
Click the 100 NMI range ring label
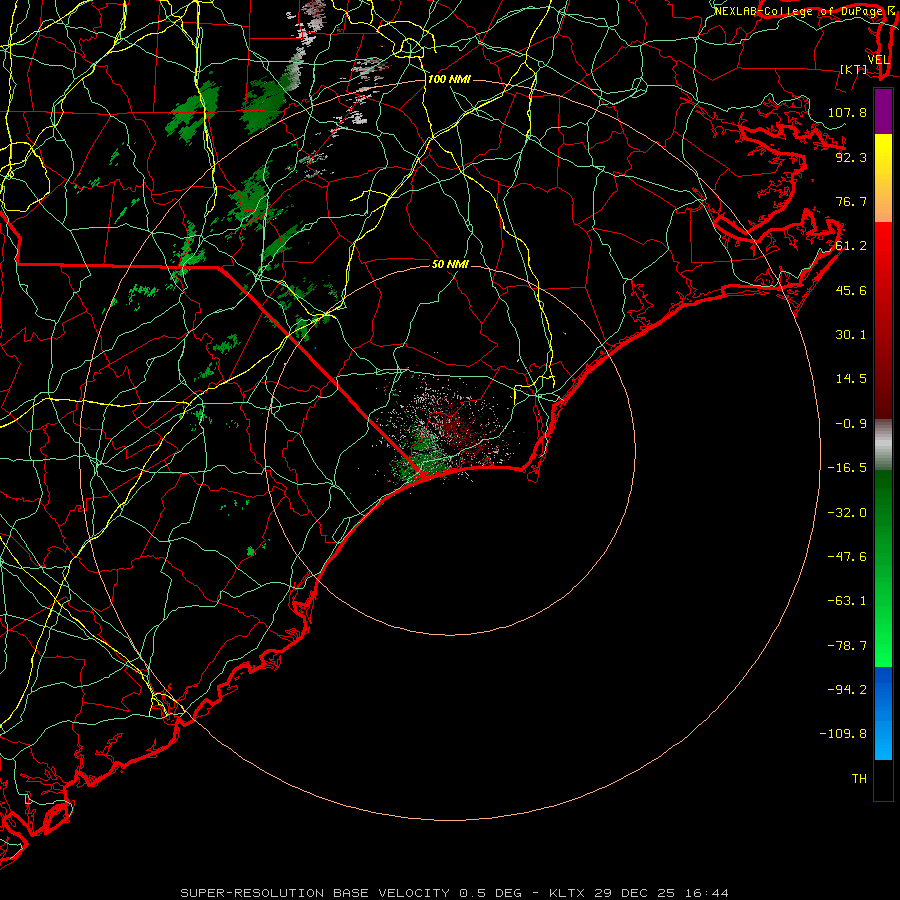[449, 79]
